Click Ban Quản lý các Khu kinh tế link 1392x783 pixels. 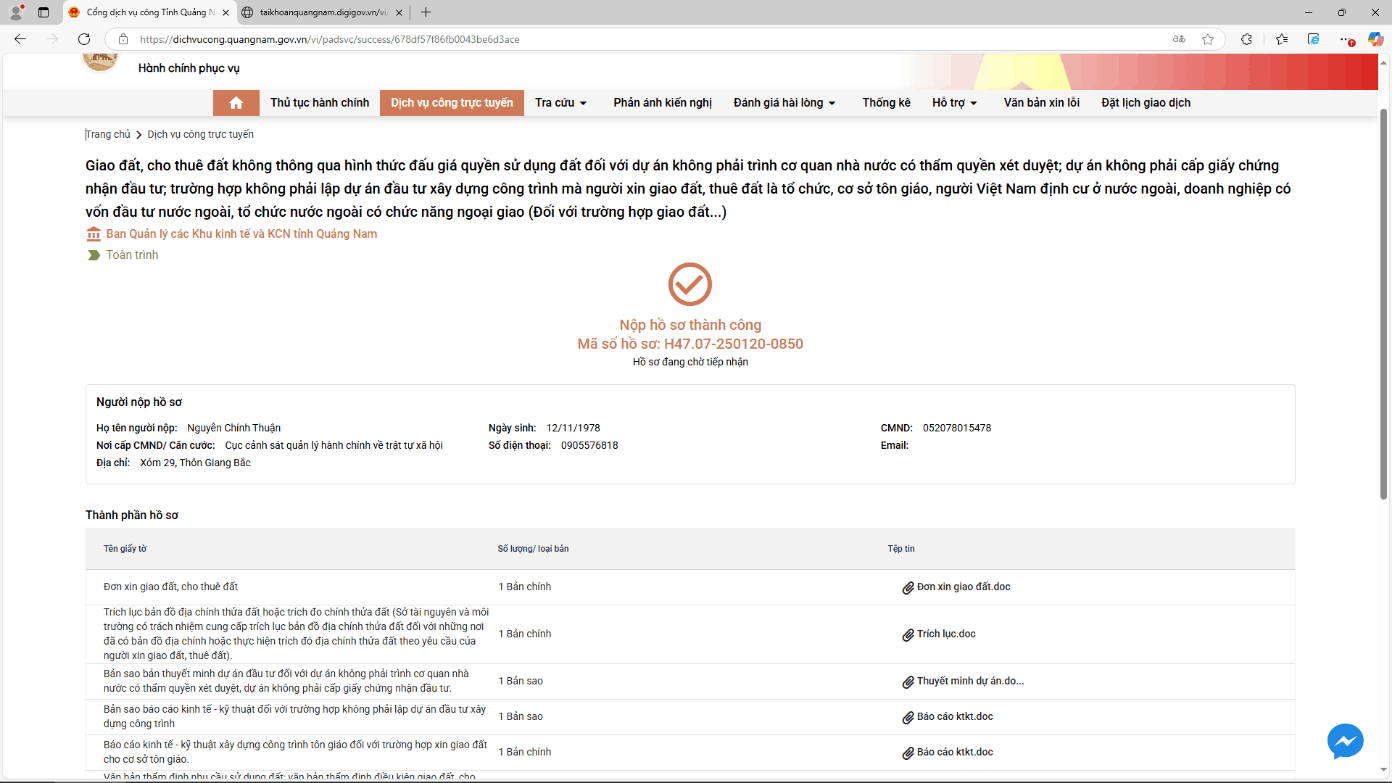pyautogui.click(x=241, y=234)
